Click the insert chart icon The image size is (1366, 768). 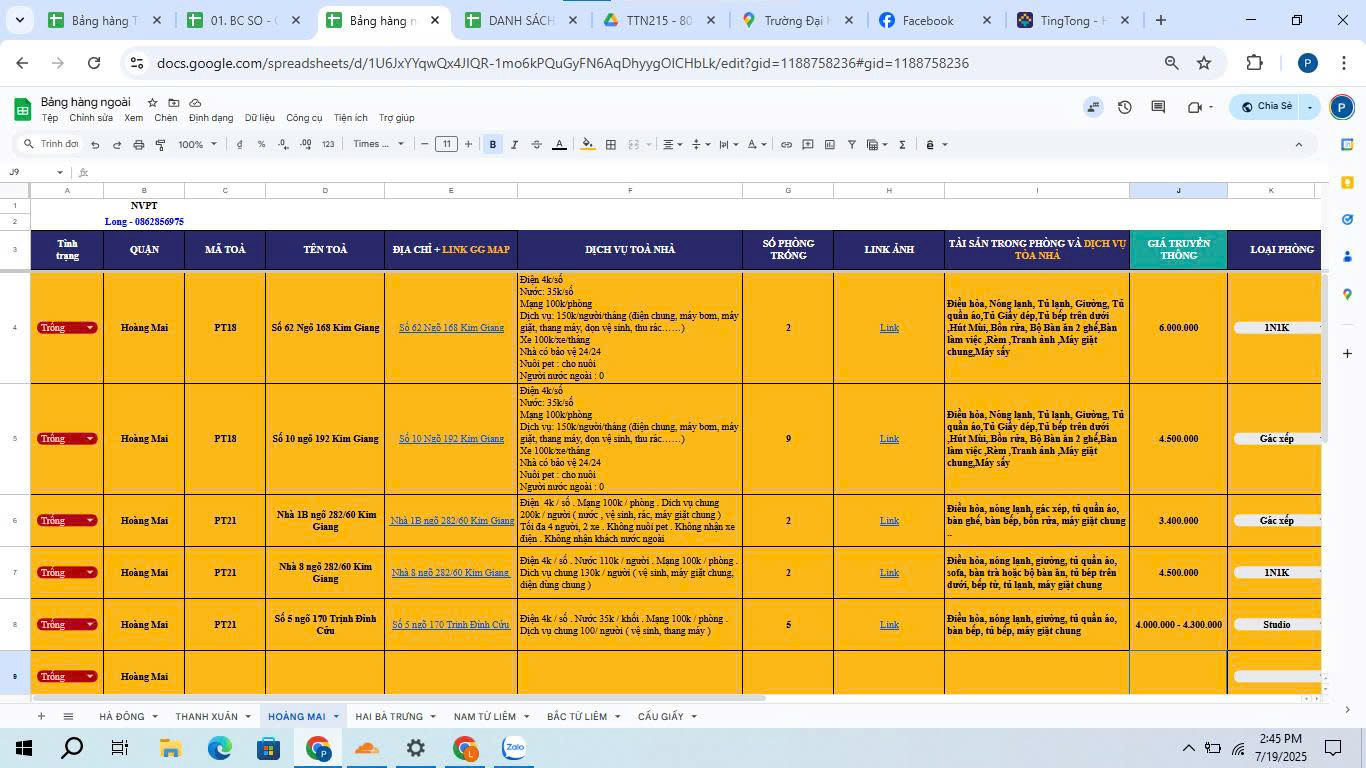tap(830, 145)
